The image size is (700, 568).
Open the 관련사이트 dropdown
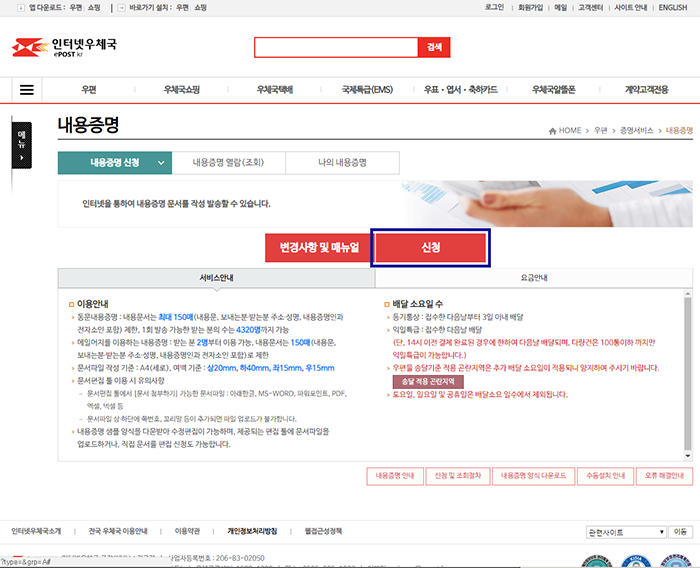click(x=626, y=532)
